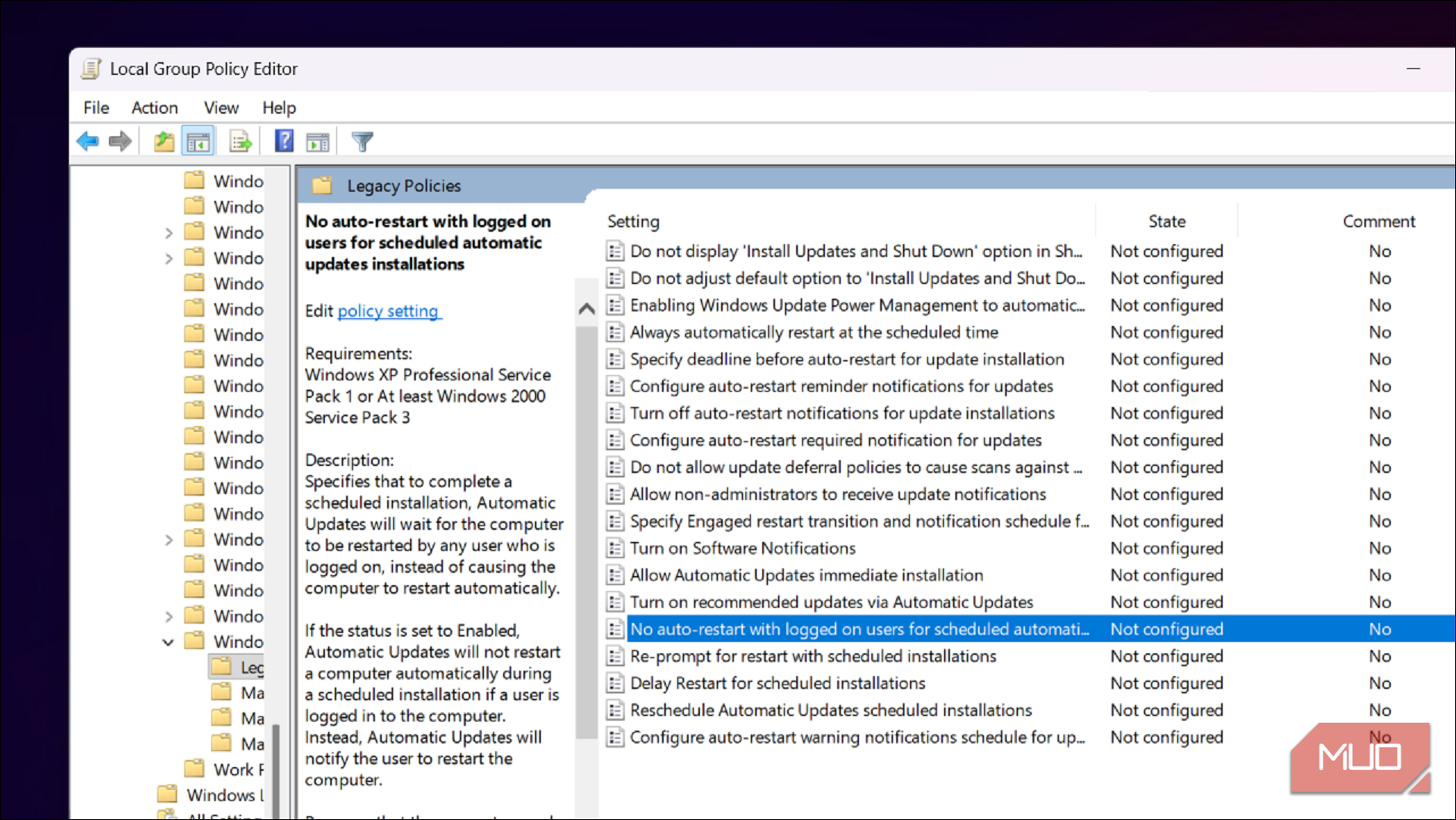The width and height of the screenshot is (1456, 820).
Task: Click Local Group Policy Editor title icon
Action: [91, 69]
